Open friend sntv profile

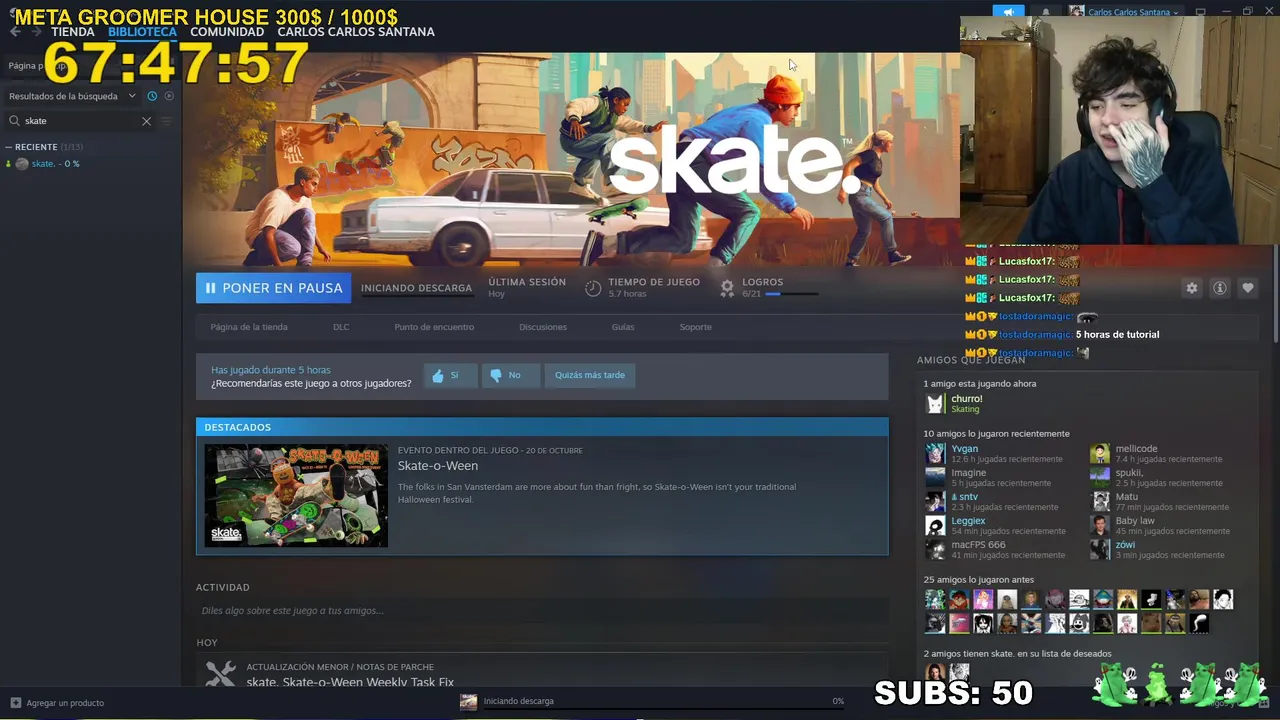(965, 497)
